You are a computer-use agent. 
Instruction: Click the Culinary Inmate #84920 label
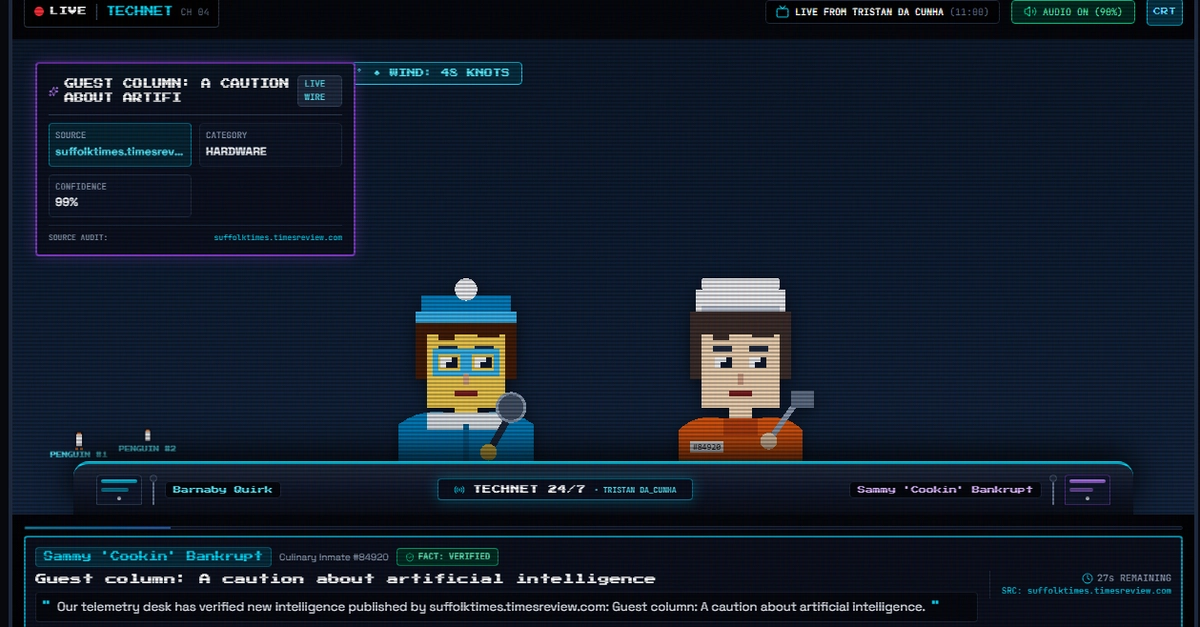334,557
